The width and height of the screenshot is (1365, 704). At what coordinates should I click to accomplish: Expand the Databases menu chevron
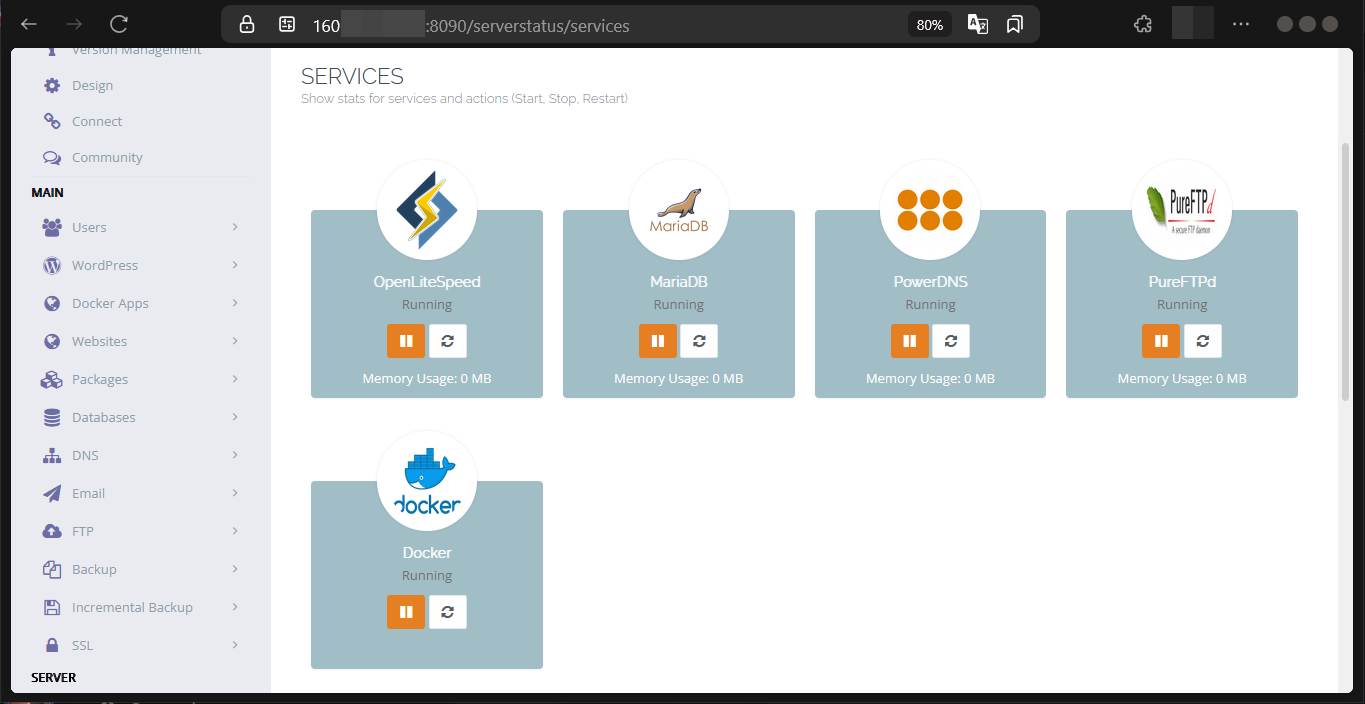(235, 417)
